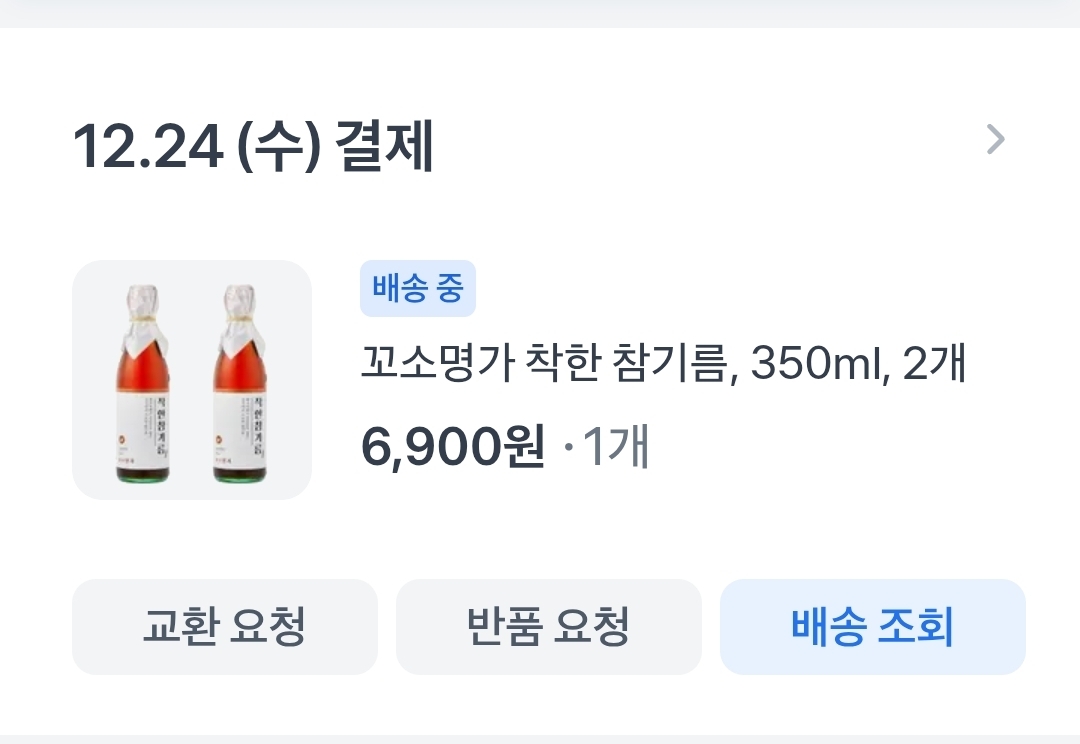Viewport: 1080px width, 744px height.
Task: Tap the gray divider bar above the order card
Action: coord(540,14)
